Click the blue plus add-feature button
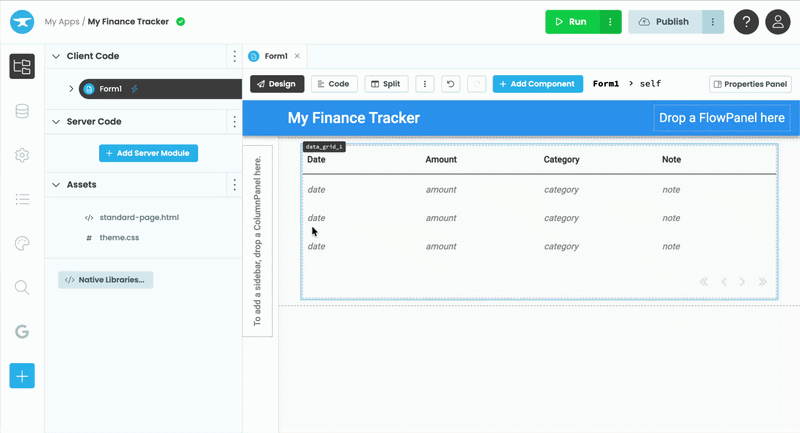This screenshot has height=433, width=800. pyautogui.click(x=22, y=376)
